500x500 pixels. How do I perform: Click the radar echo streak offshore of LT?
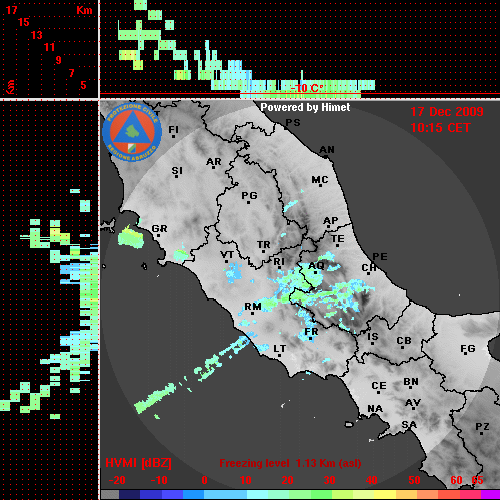point(192,375)
